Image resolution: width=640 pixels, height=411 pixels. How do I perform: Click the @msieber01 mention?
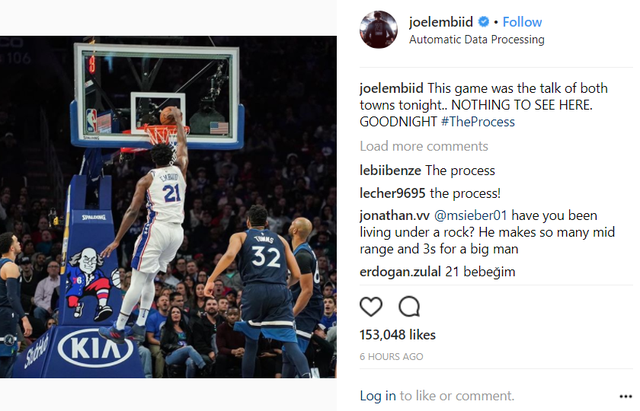pyautogui.click(x=470, y=215)
